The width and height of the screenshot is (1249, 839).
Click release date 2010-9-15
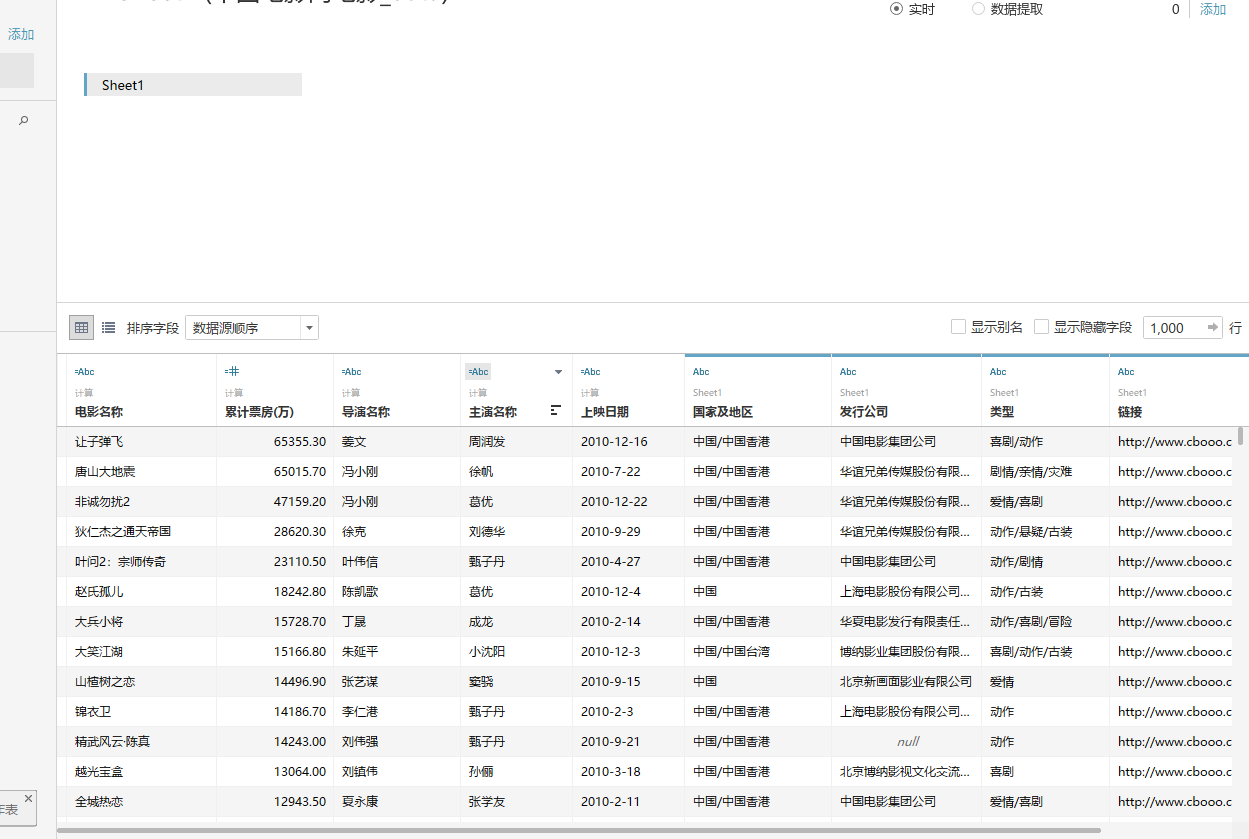(x=629, y=682)
